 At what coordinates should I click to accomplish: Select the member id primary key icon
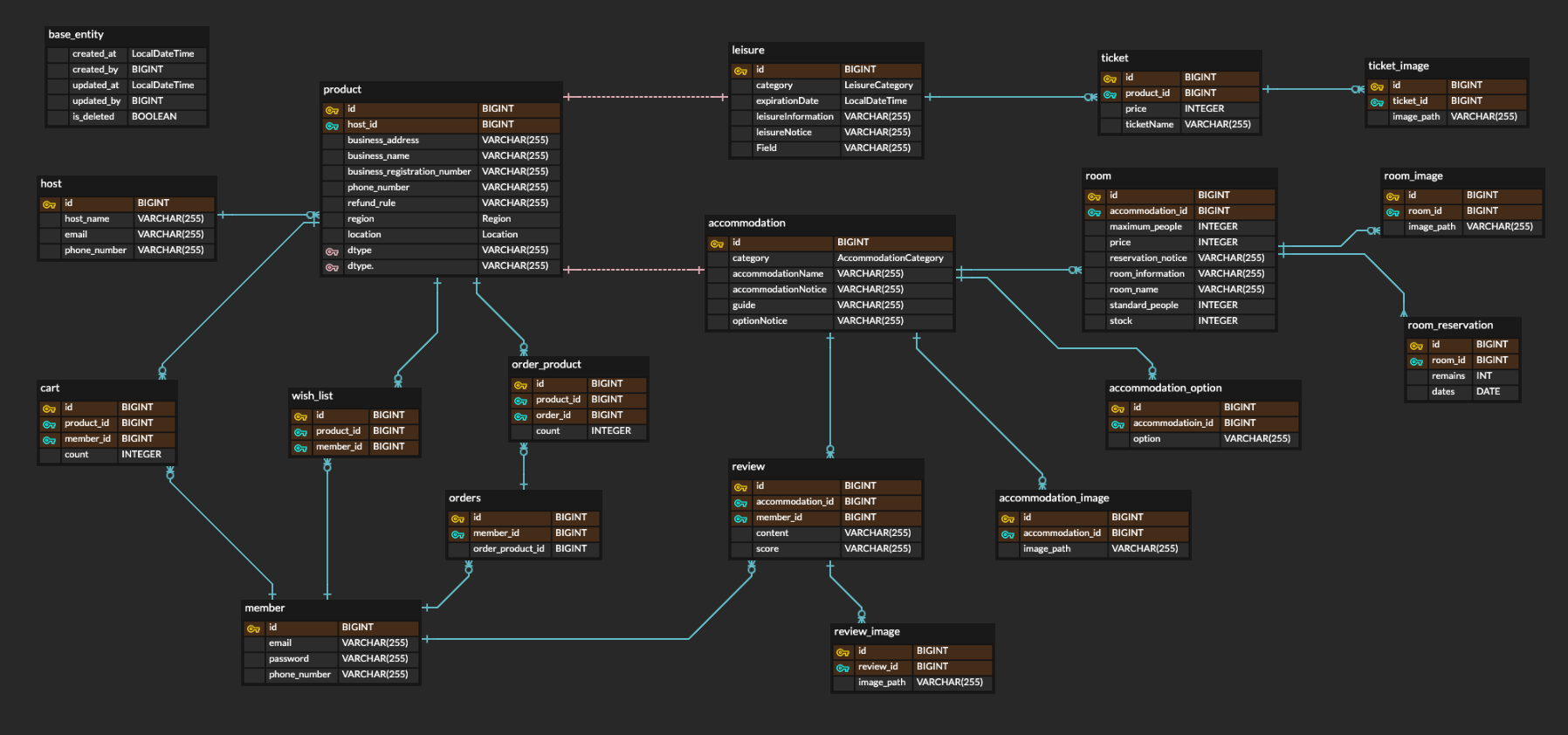click(253, 629)
